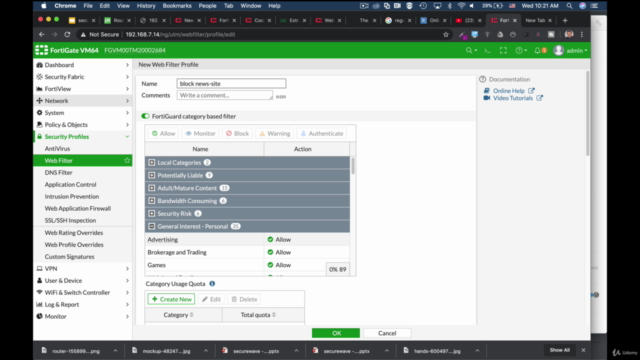Open the DNS Filter page

[x=58, y=173]
